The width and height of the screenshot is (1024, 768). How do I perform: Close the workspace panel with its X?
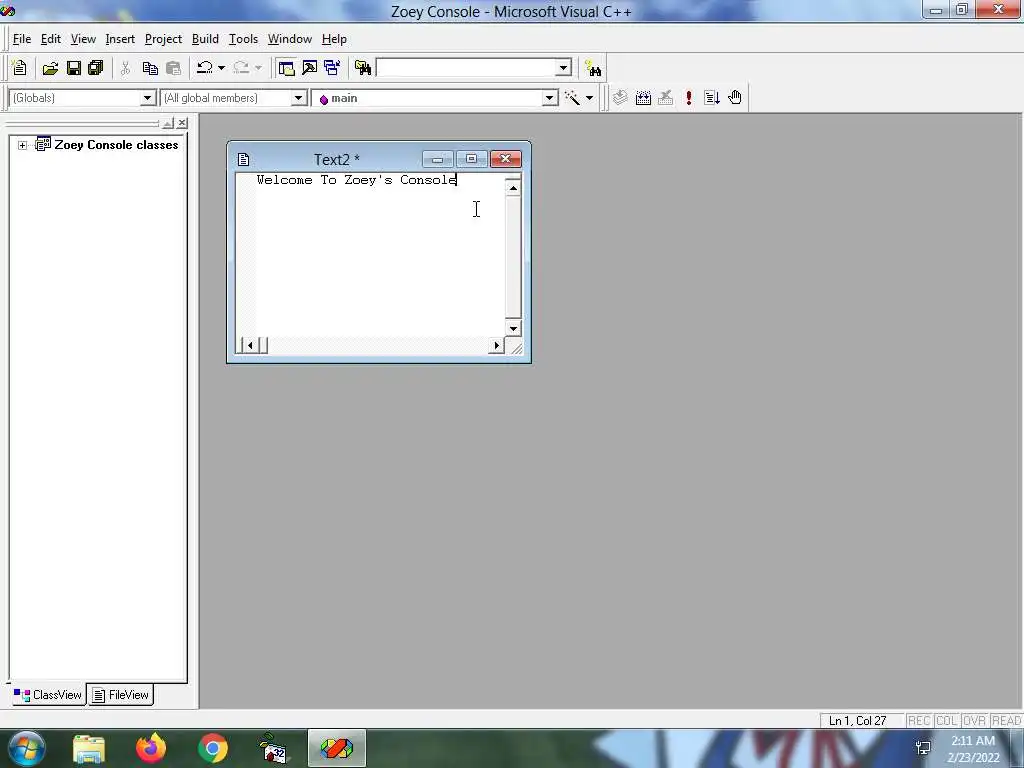pyautogui.click(x=182, y=123)
